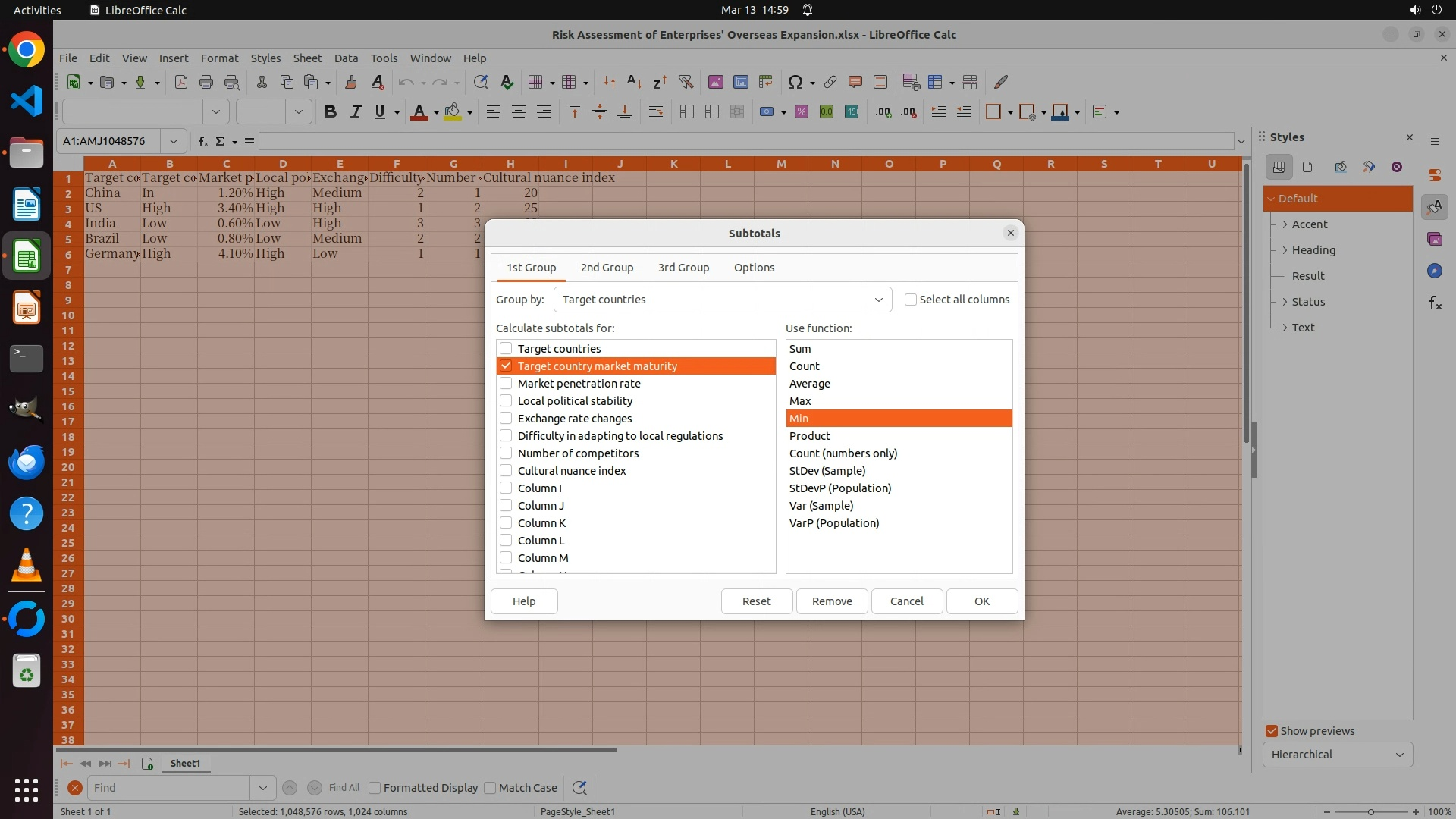Uncheck Show previews in Styles panel

click(x=1272, y=731)
